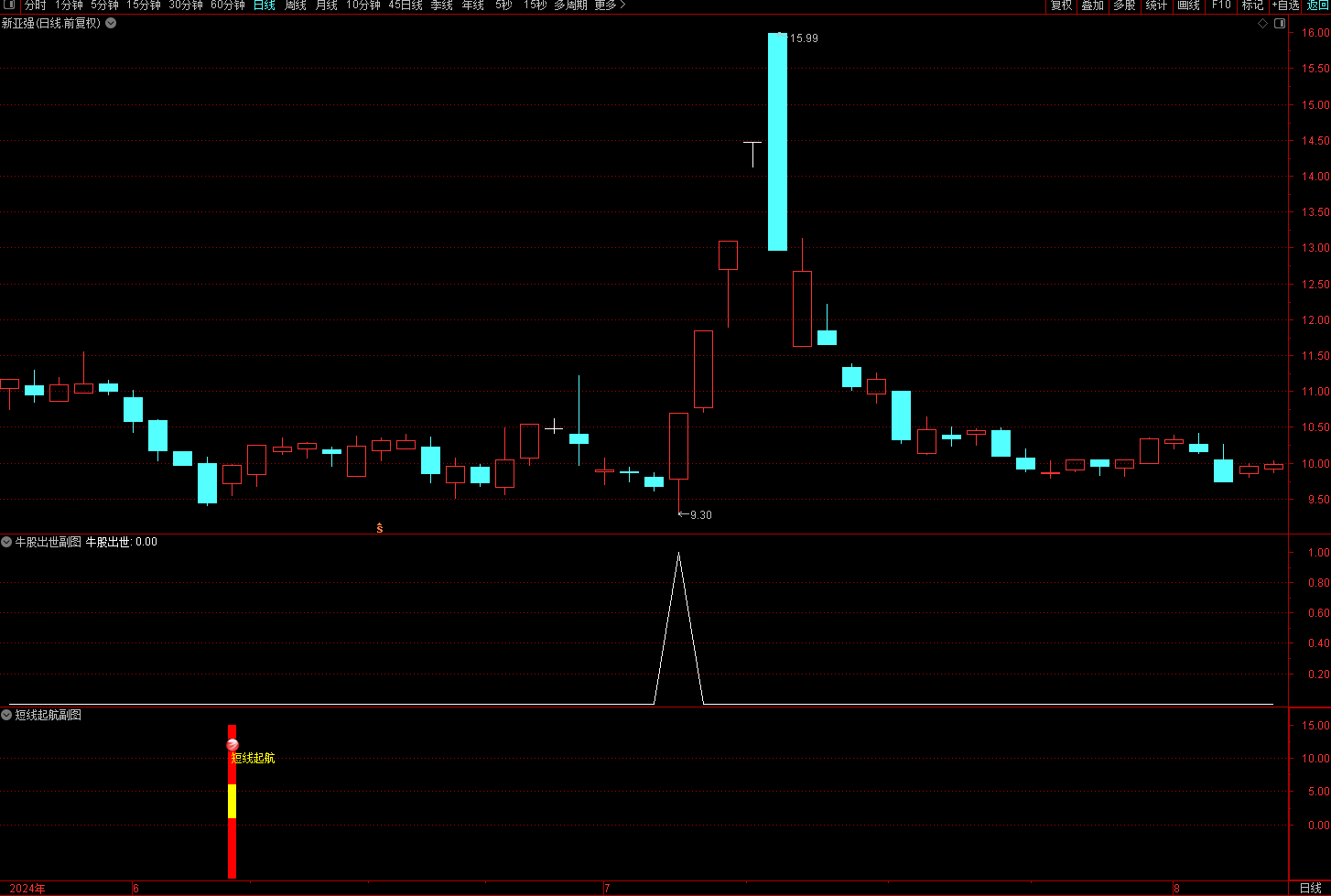Select the 15秒 period tab
The width and height of the screenshot is (1331, 896).
pos(536,5)
